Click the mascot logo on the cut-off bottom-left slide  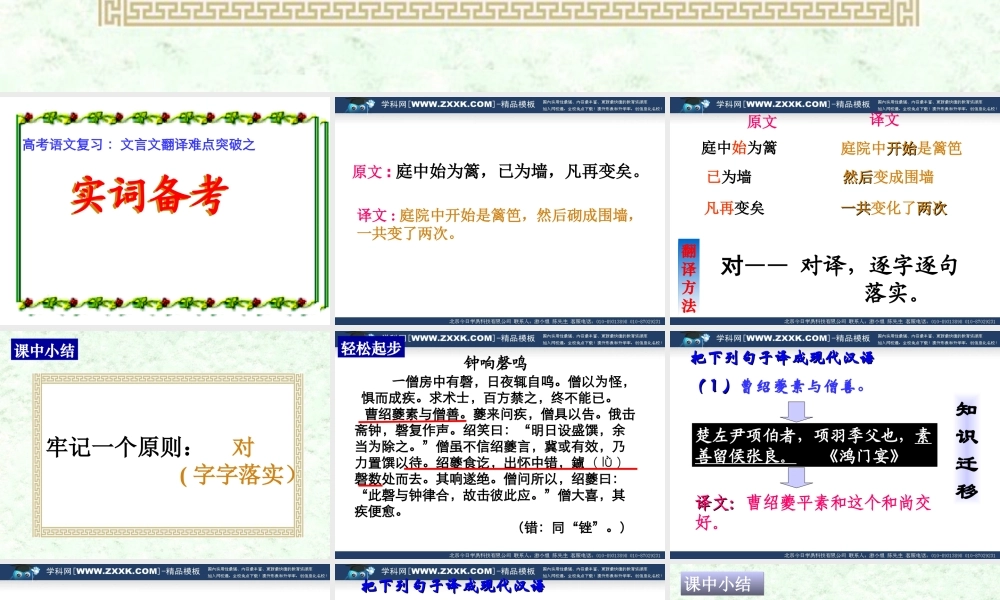(x=26, y=573)
